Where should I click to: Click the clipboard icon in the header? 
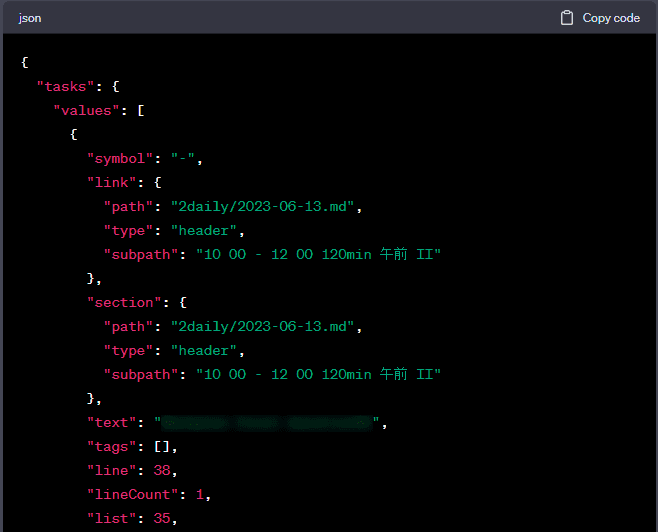[x=567, y=18]
